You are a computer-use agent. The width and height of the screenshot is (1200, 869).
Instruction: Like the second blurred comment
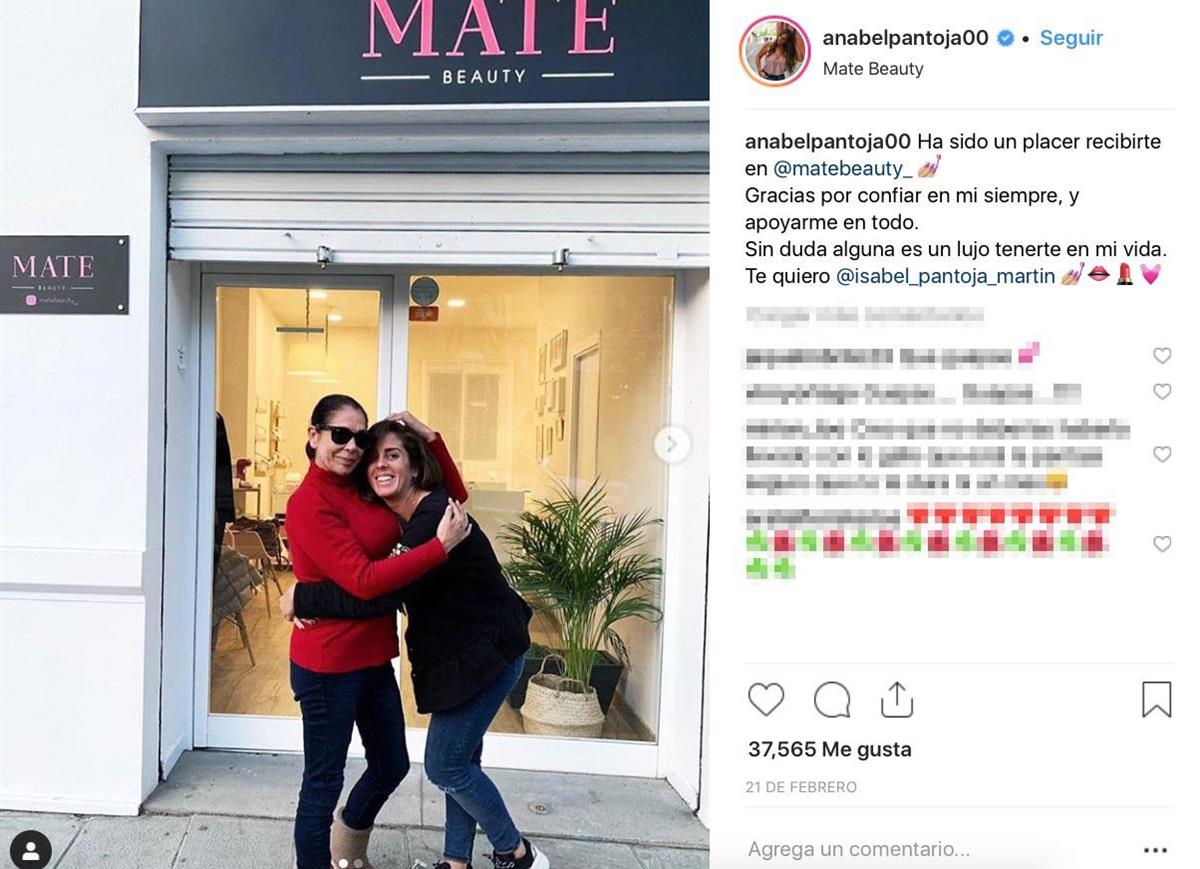click(1162, 391)
